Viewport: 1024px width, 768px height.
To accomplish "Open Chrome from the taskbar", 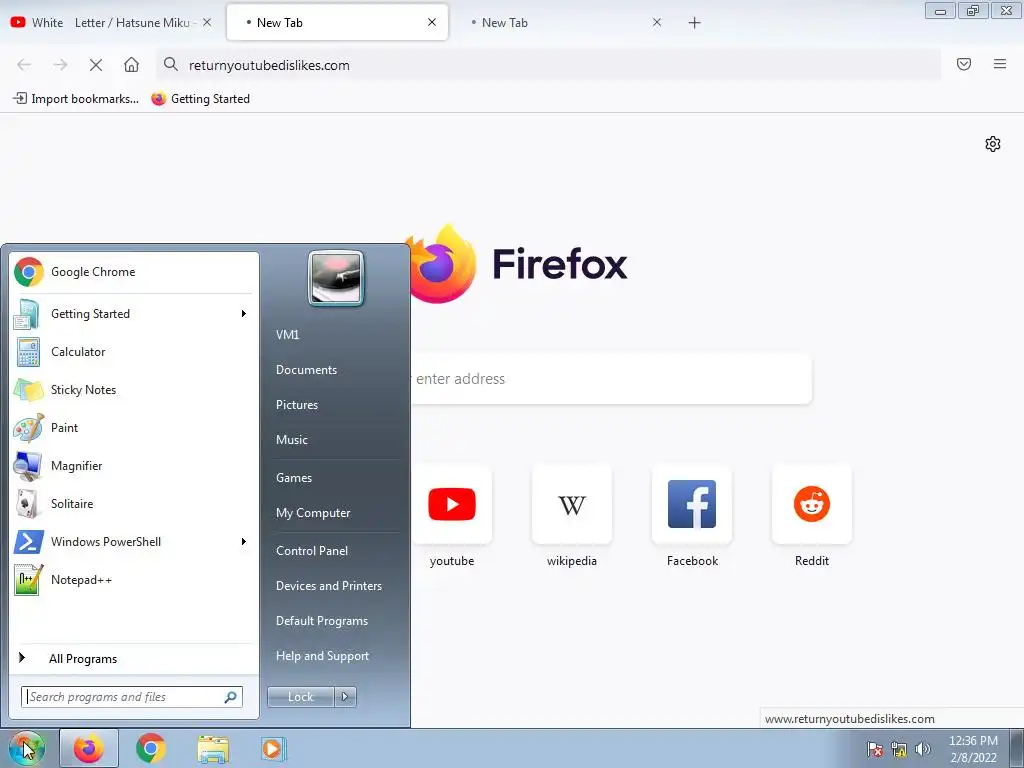I will pyautogui.click(x=151, y=748).
